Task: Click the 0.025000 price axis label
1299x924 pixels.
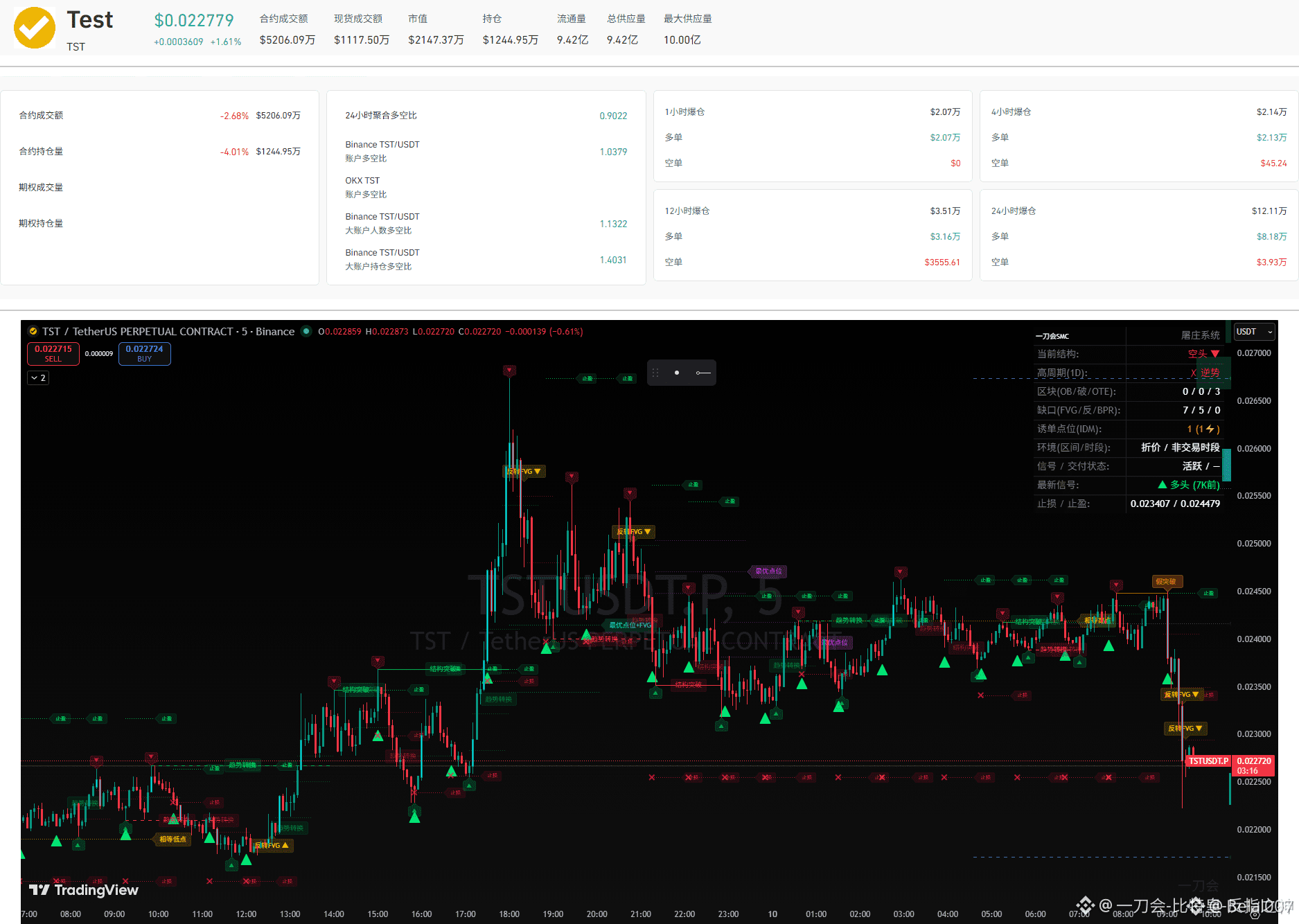Action: 1254,544
